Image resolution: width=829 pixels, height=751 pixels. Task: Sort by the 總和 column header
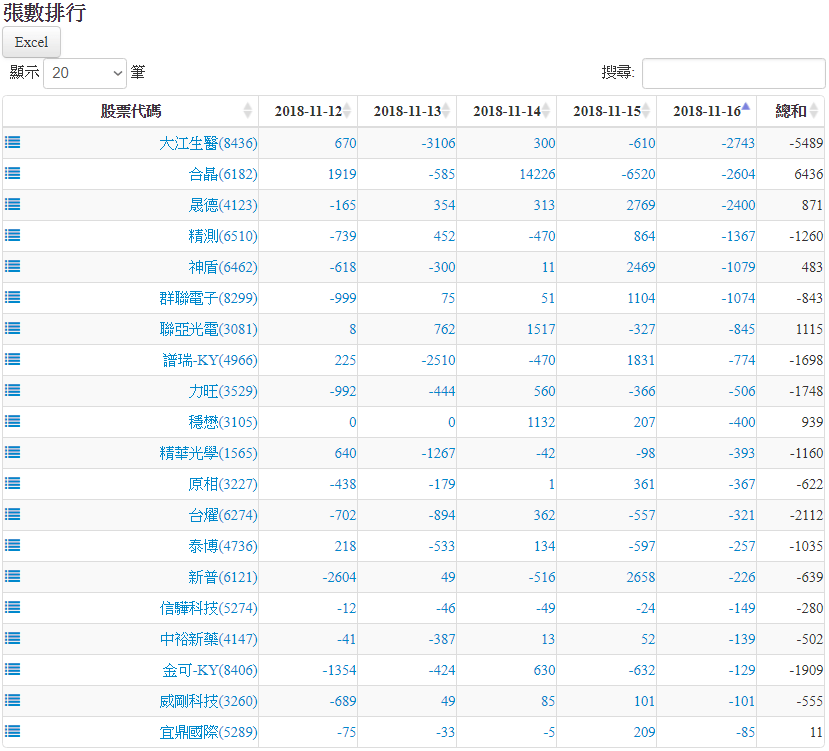[x=790, y=111]
